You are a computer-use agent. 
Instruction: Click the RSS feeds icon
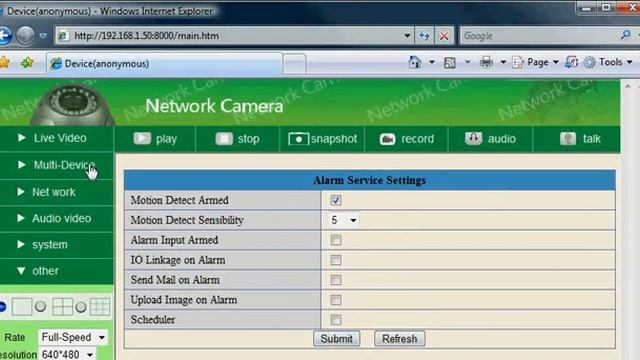tap(450, 62)
